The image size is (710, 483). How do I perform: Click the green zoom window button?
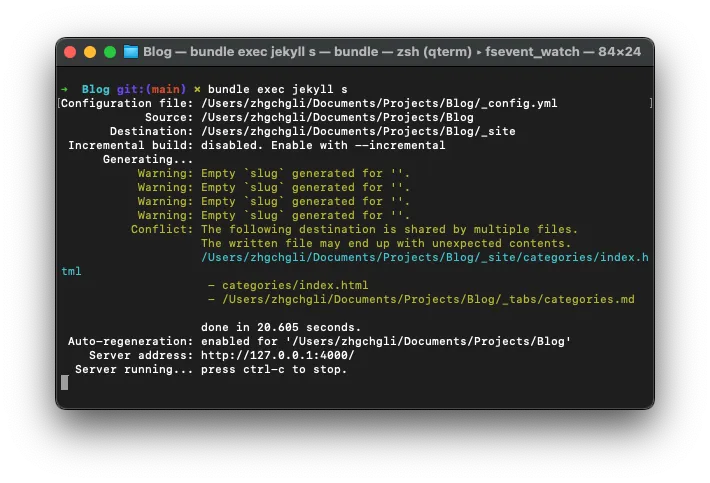point(110,52)
